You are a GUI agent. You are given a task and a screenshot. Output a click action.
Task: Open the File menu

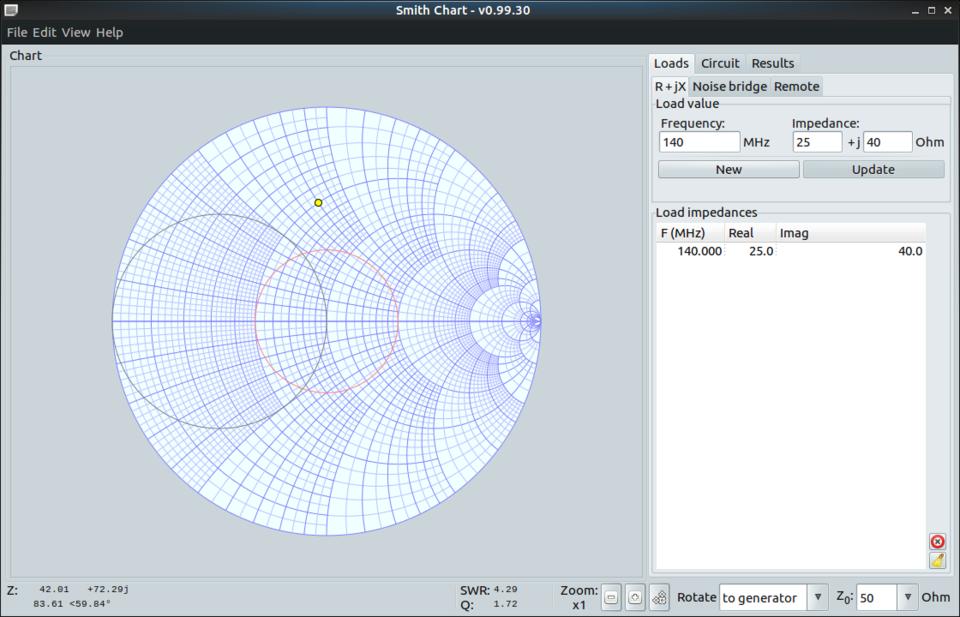coord(17,32)
